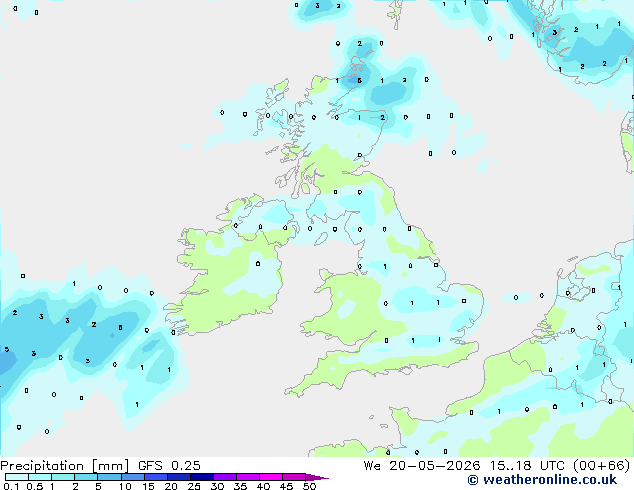Click the 0.5–1 mm legend color swatch
The image size is (634, 490).
click(40, 477)
